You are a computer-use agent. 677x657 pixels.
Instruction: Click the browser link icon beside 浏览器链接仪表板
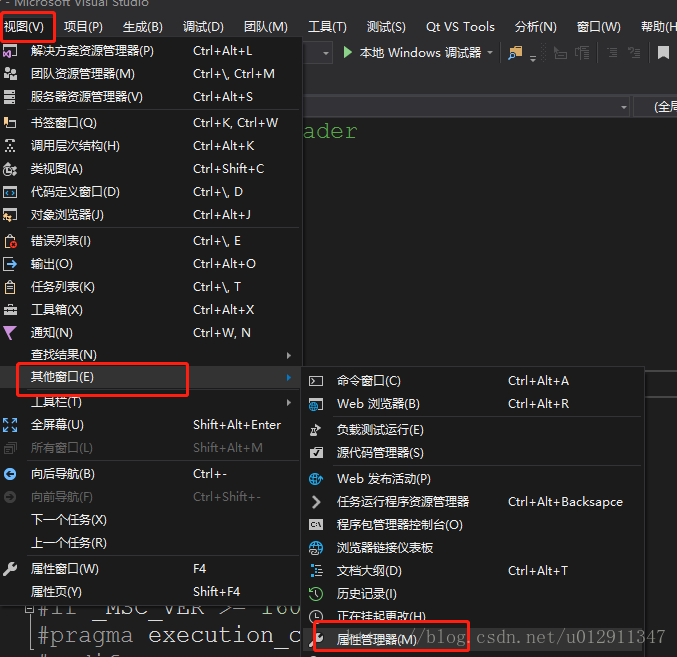(316, 548)
